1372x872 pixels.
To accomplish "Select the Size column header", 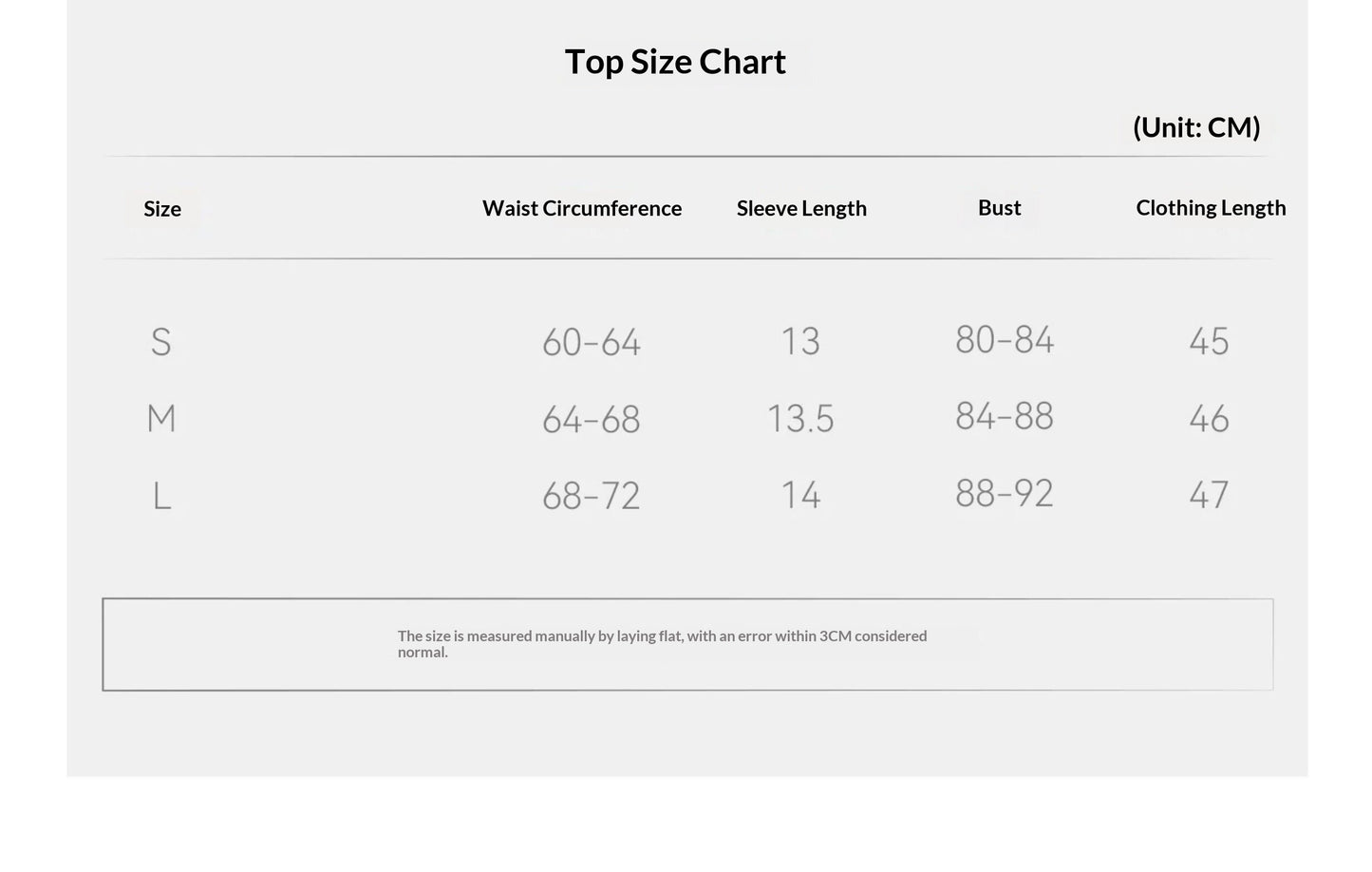I will click(x=162, y=209).
